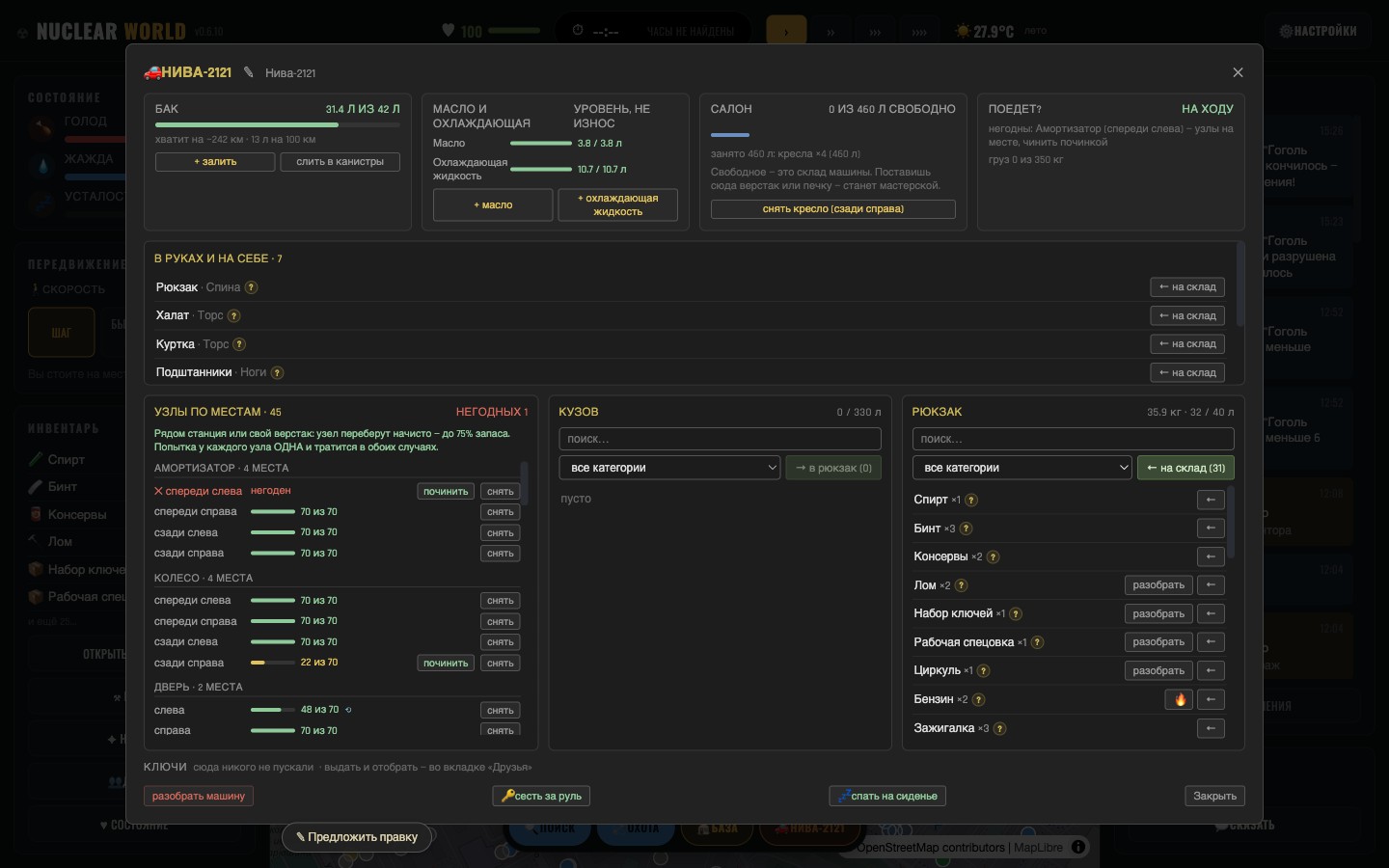Screen dimensions: 1389x868
Task: Send Рюкзак to storage with на склад
Action: pos(1187,287)
